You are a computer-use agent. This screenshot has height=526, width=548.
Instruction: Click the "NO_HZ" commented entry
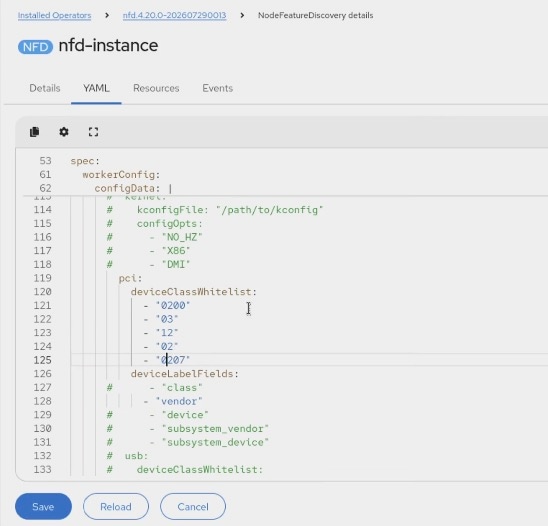pyautogui.click(x=182, y=237)
